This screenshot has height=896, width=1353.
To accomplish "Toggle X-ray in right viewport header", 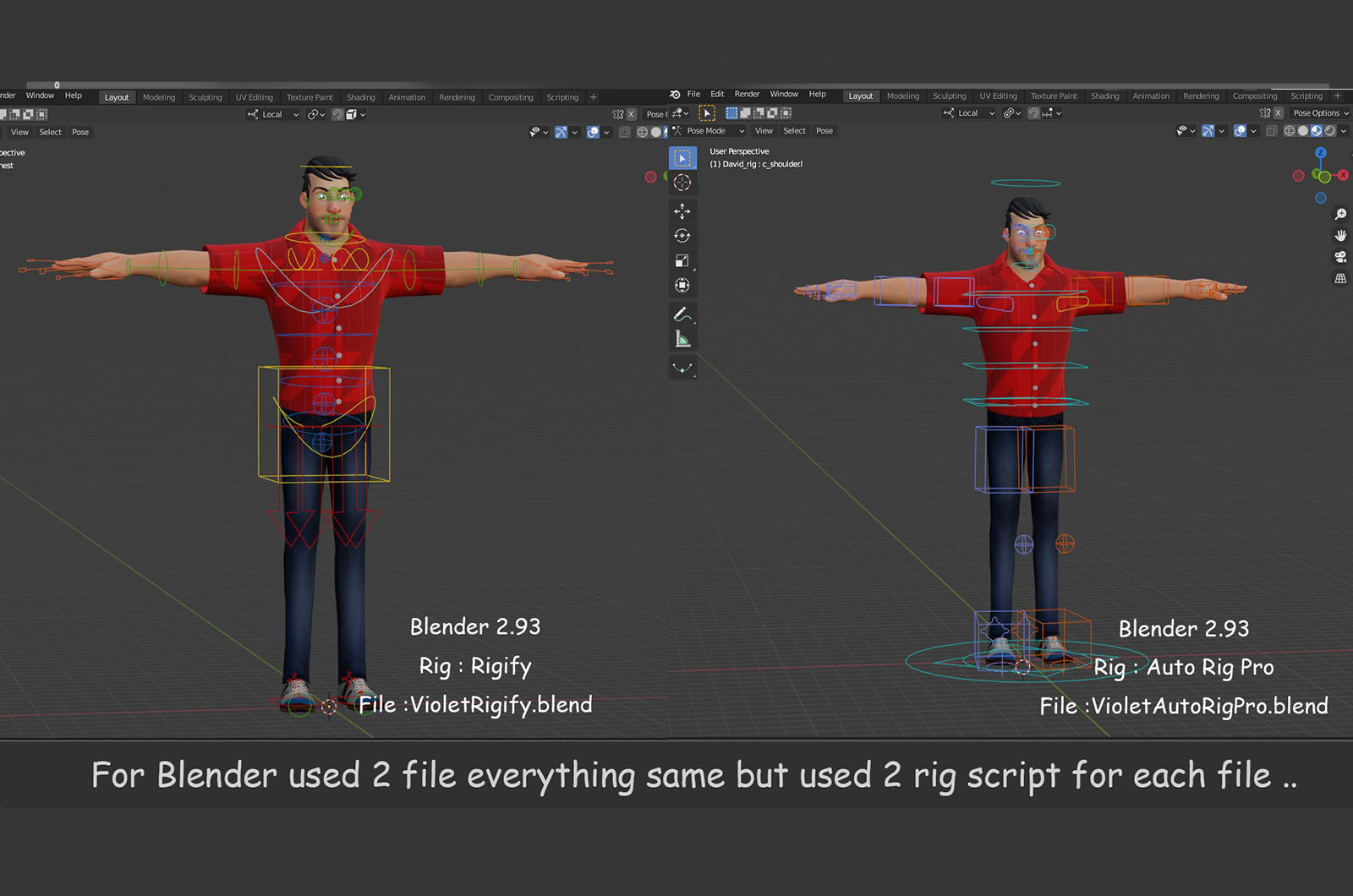I will coord(1272,131).
